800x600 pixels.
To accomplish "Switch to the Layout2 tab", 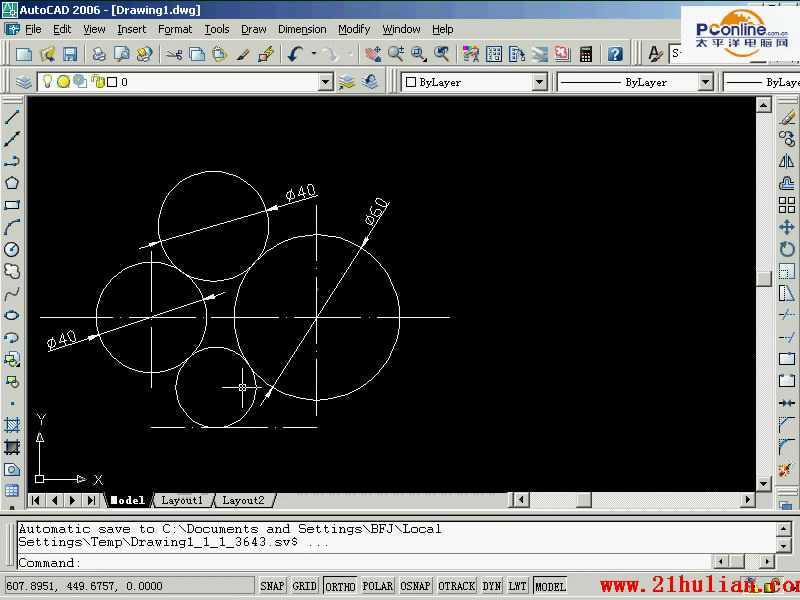I will click(x=243, y=500).
